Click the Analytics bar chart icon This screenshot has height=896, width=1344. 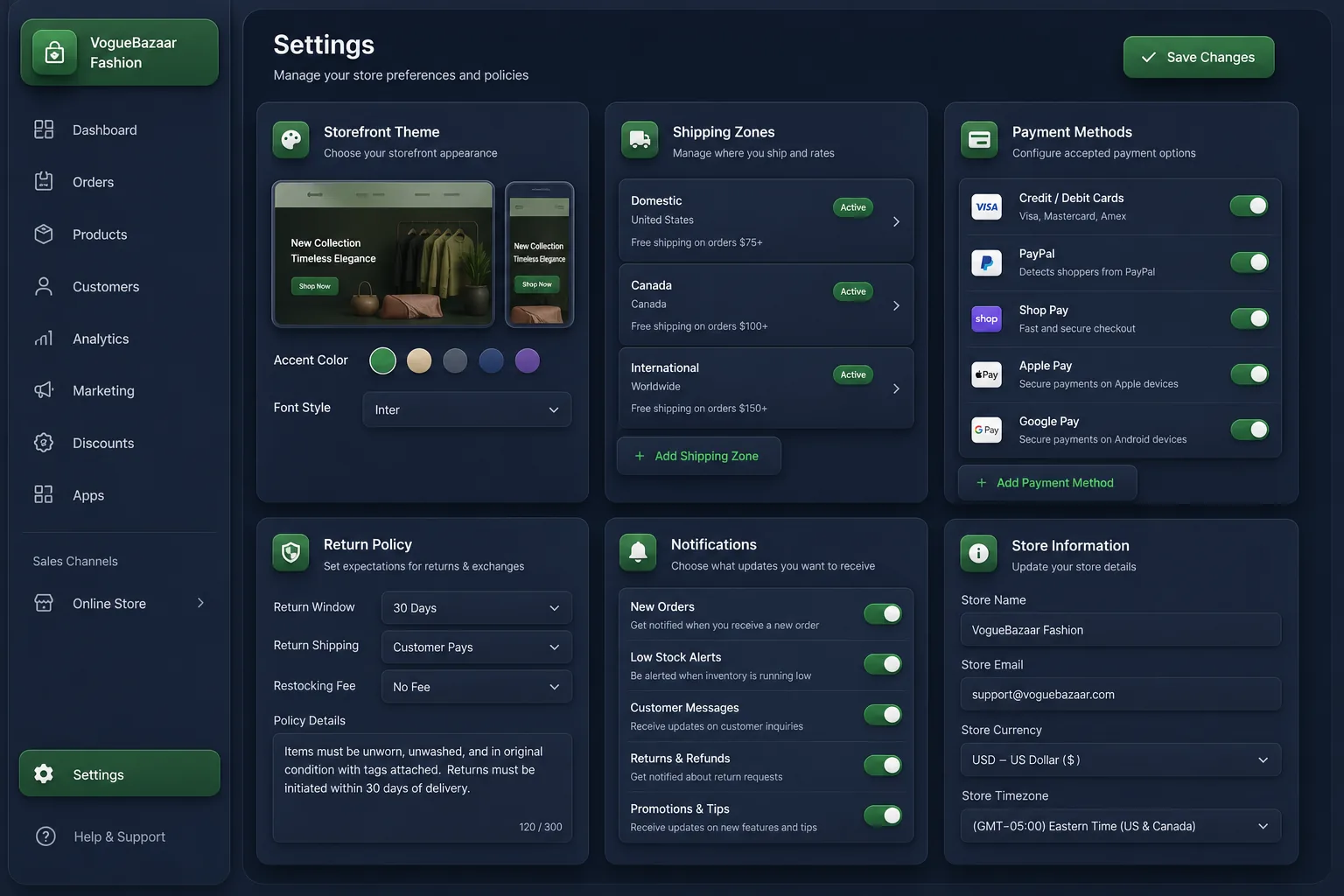click(44, 339)
